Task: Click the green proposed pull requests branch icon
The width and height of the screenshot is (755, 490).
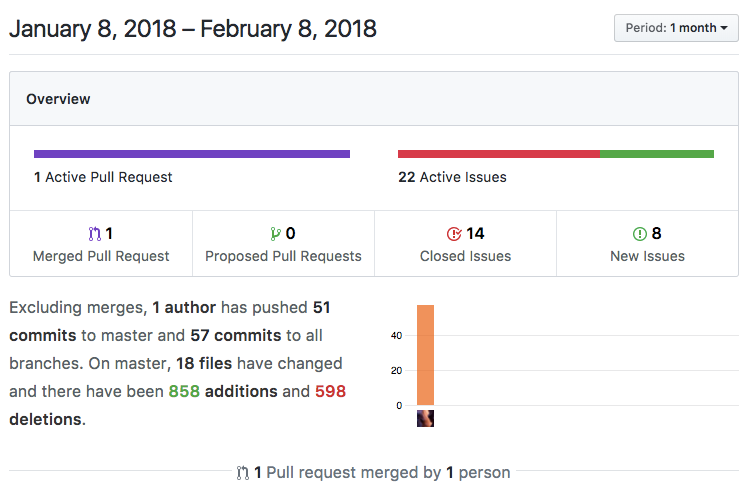Action: pos(275,234)
